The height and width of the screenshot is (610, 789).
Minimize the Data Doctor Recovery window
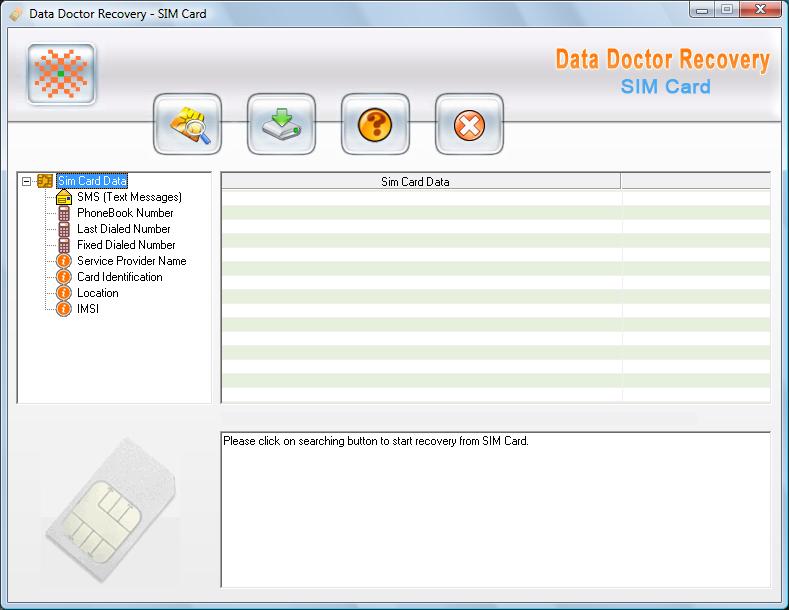[x=702, y=10]
